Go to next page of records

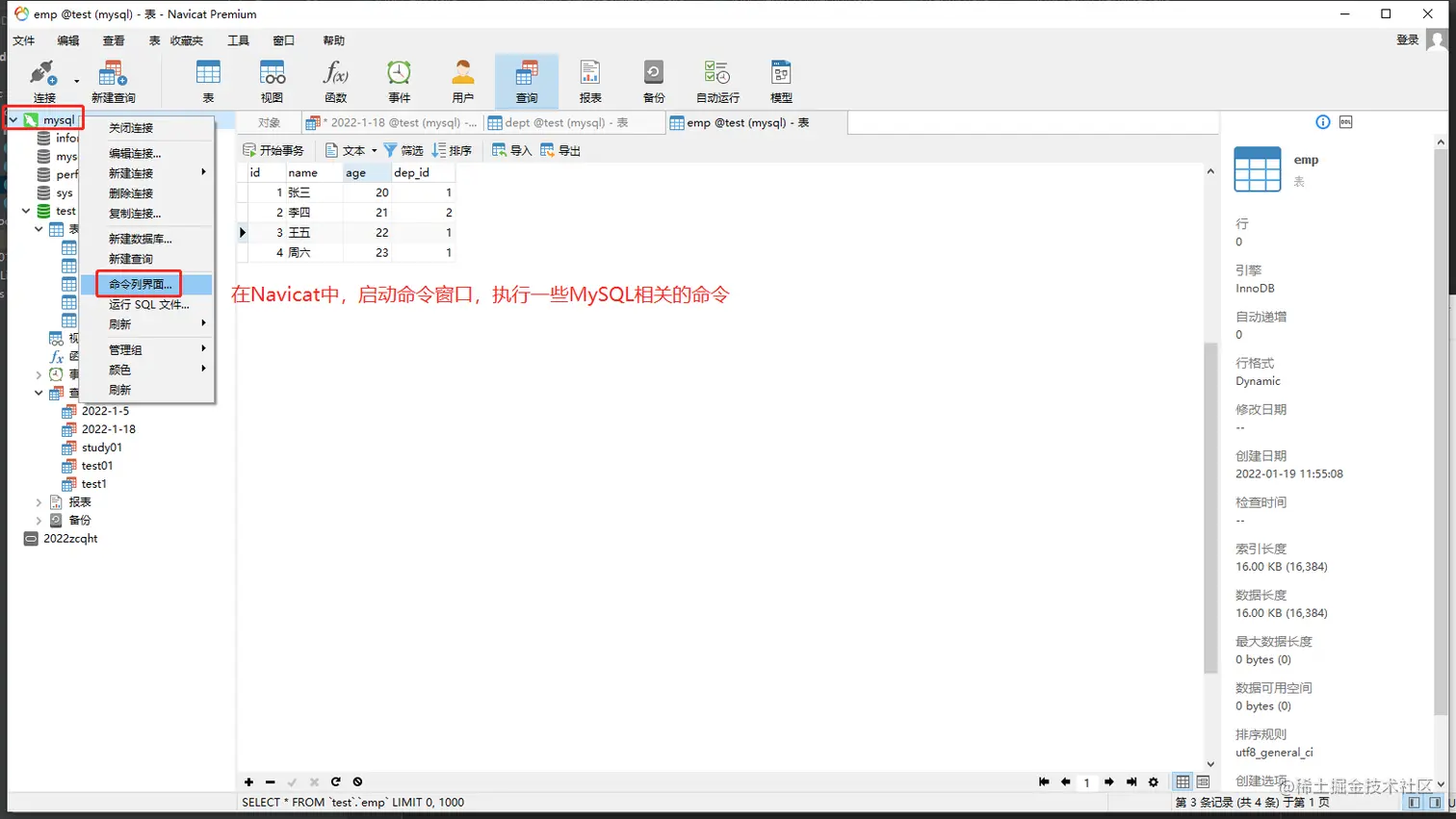click(1109, 782)
